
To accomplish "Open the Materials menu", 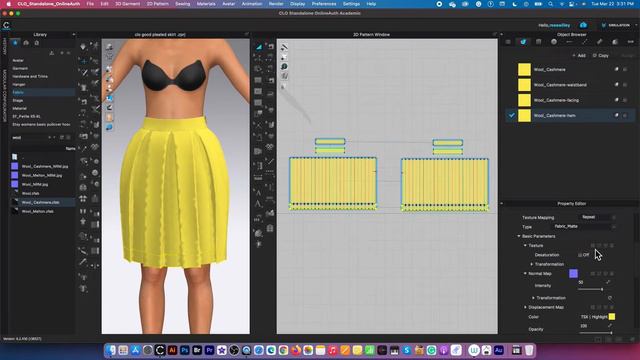I will point(206,4).
